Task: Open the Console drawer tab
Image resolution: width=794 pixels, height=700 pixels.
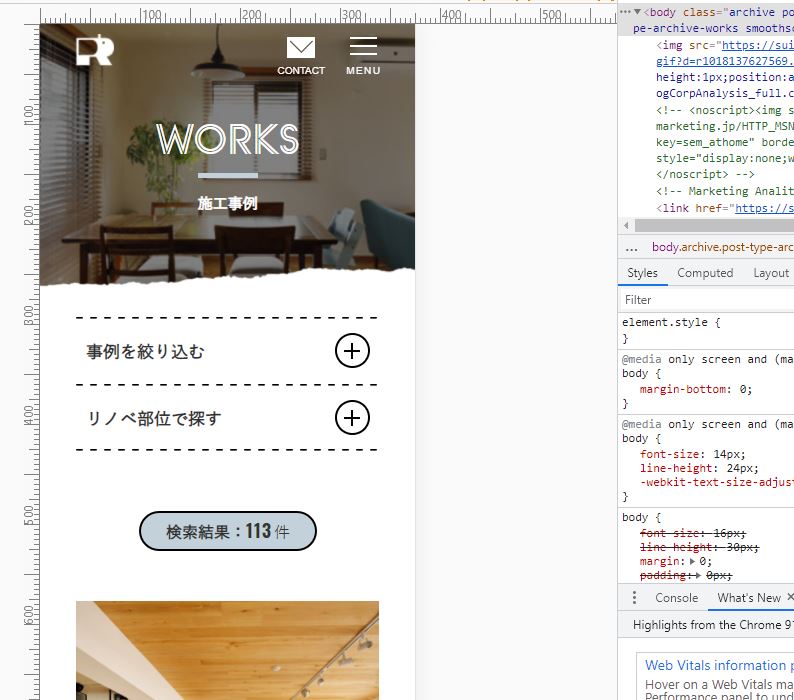Action: pos(677,598)
